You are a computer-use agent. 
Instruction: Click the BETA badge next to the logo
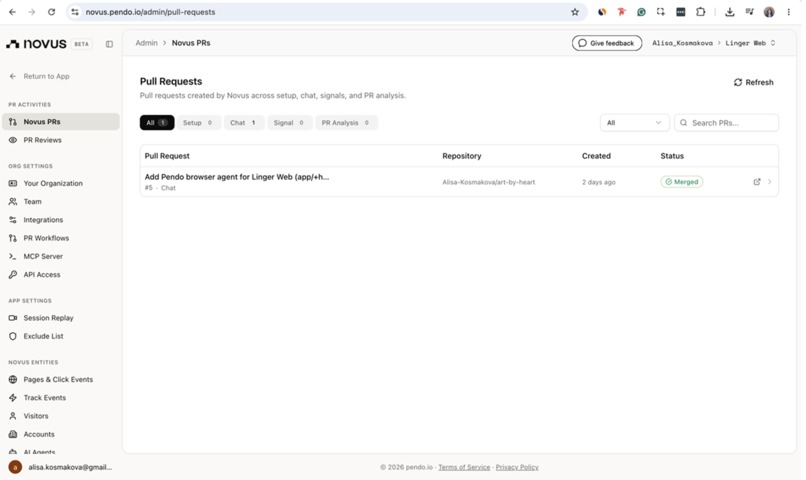point(81,44)
